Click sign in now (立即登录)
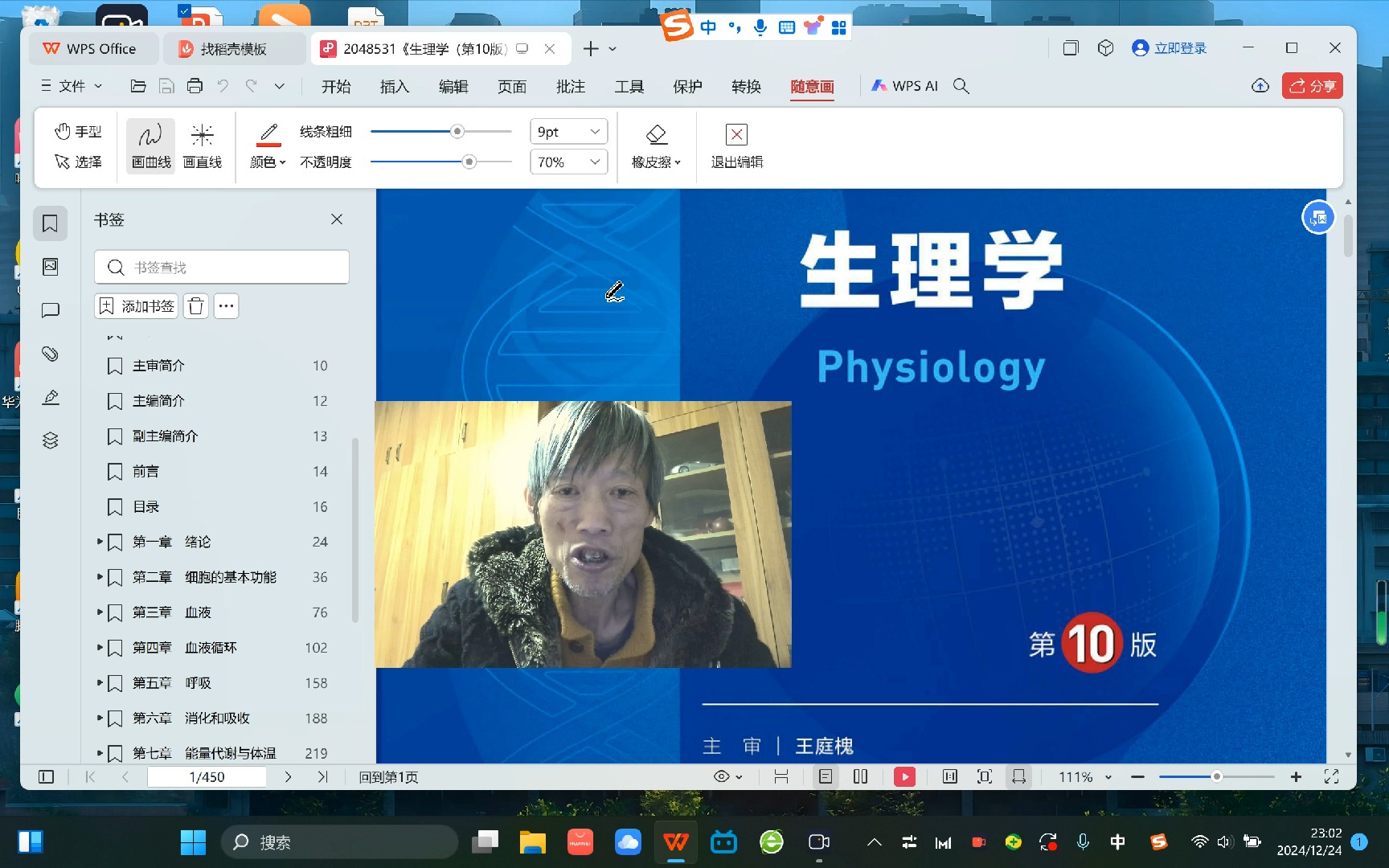1389x868 pixels. pos(1170,48)
